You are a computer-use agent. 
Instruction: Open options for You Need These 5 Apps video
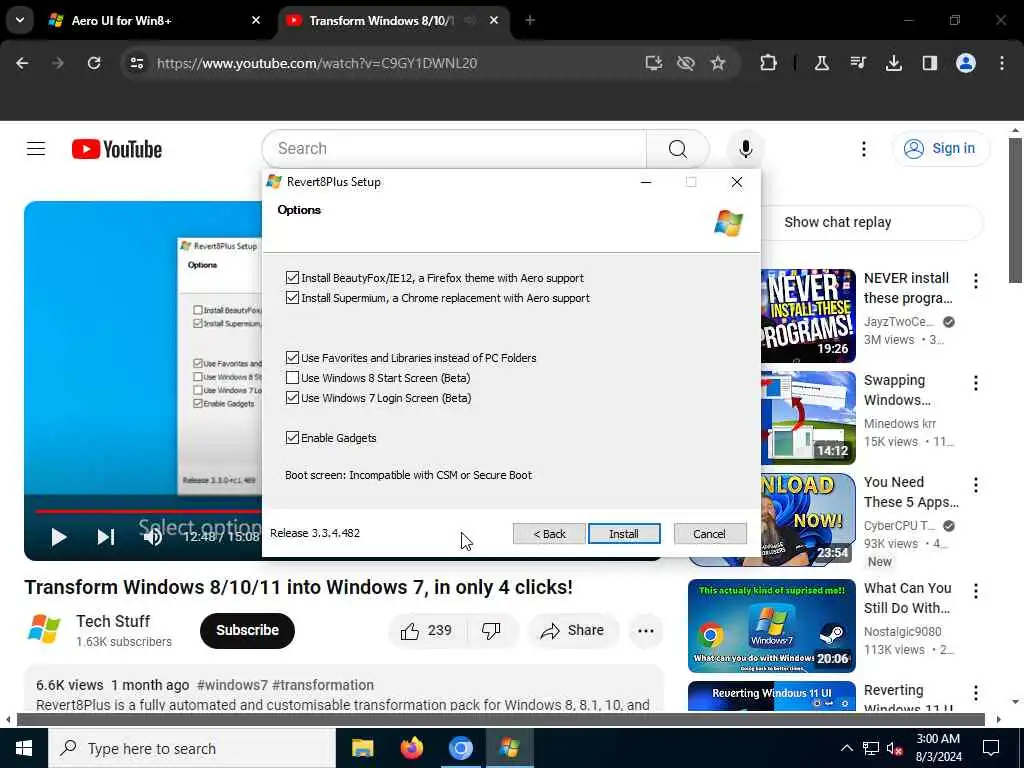click(x=976, y=485)
